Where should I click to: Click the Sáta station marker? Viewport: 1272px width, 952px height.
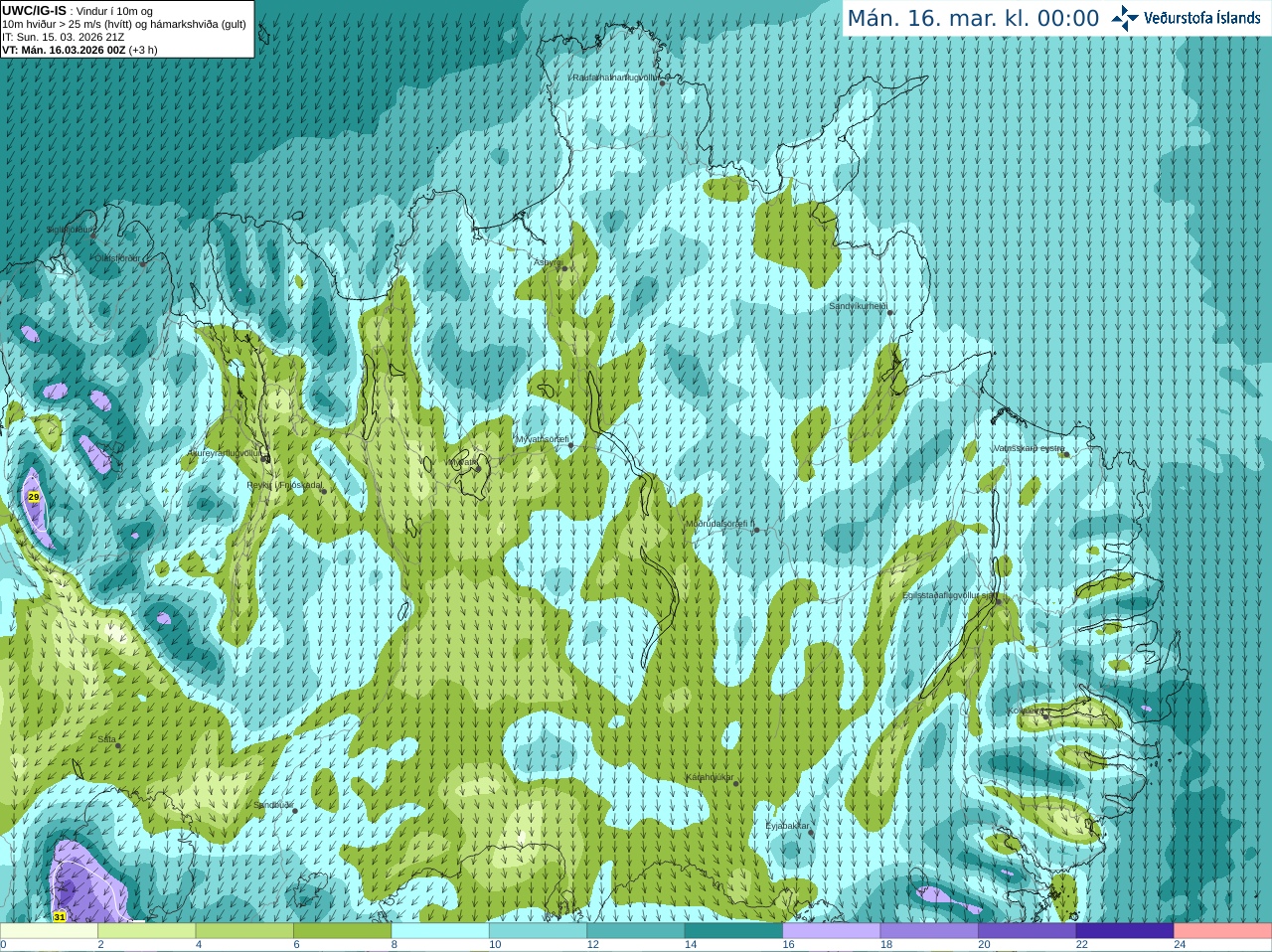point(118,745)
